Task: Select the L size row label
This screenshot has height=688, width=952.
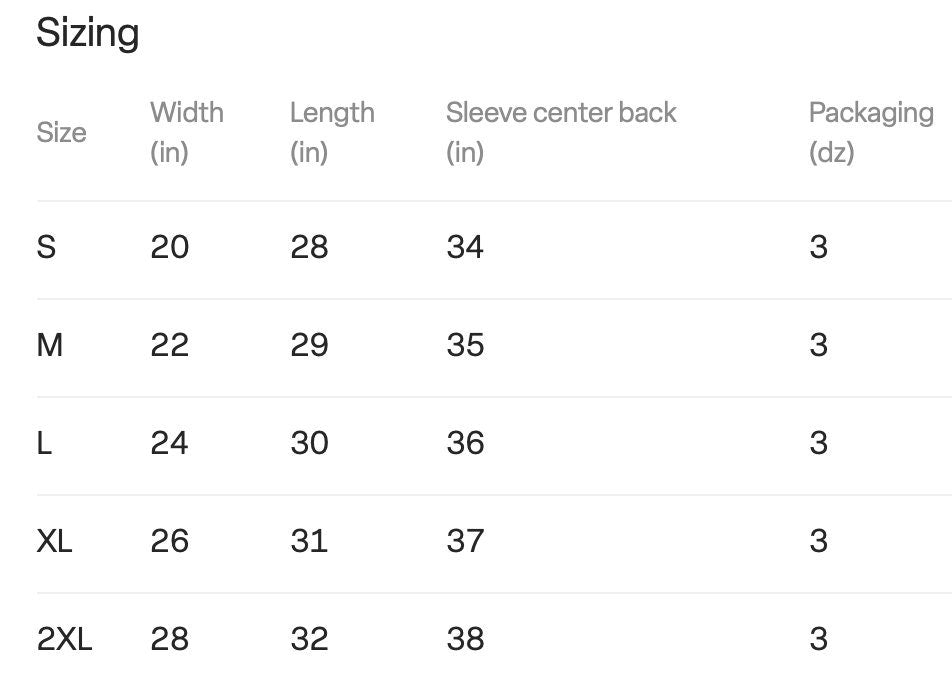Action: (x=44, y=443)
